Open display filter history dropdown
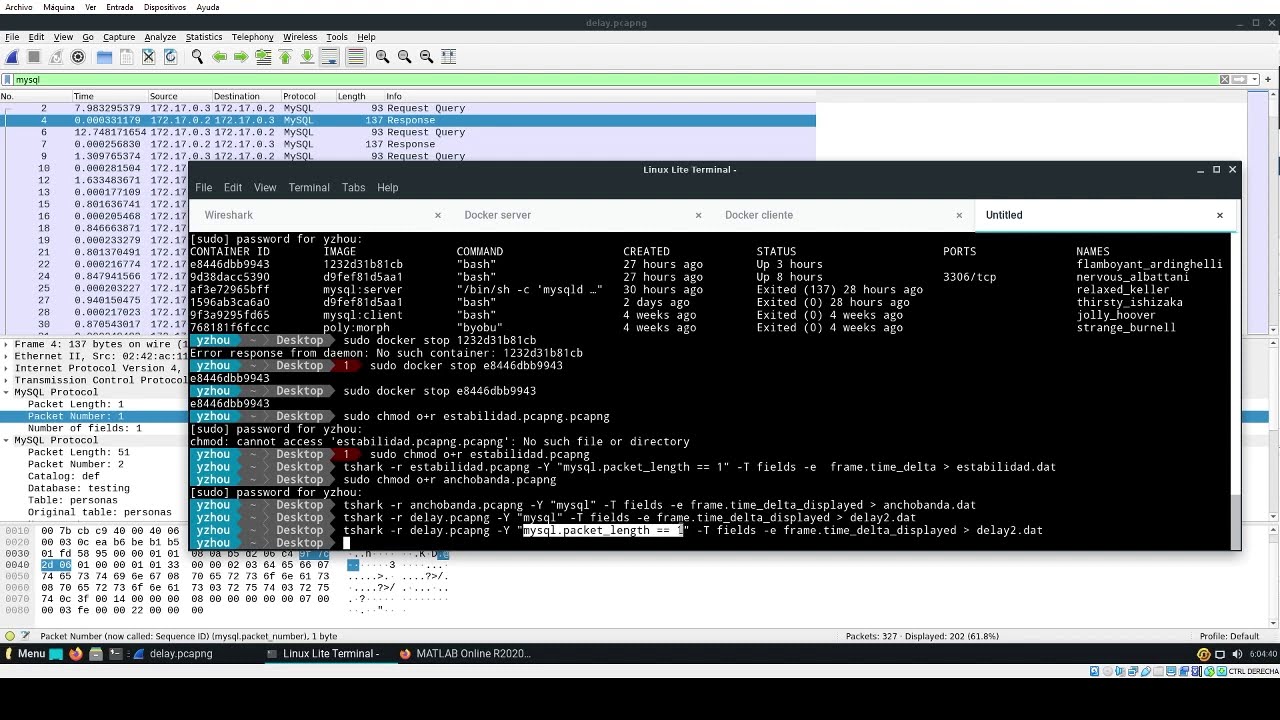 1254,80
